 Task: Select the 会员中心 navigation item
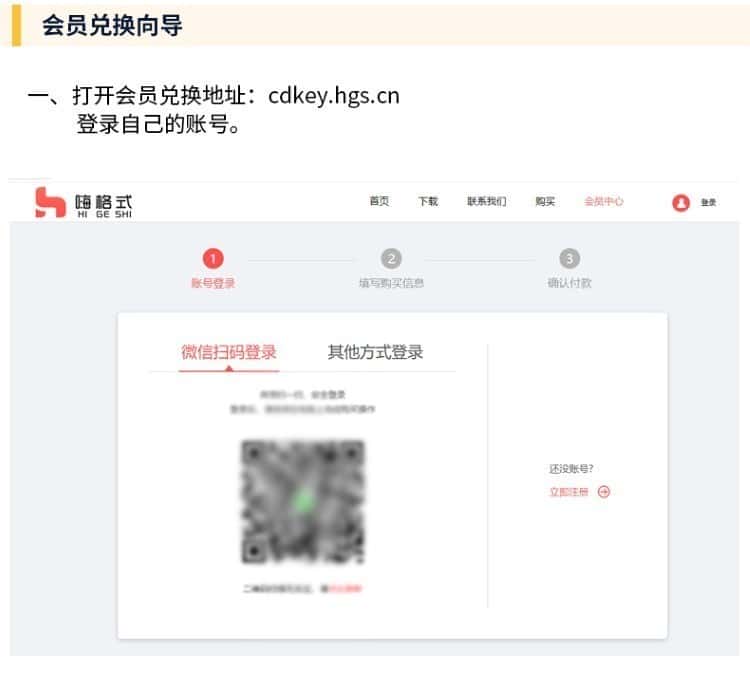pos(604,201)
